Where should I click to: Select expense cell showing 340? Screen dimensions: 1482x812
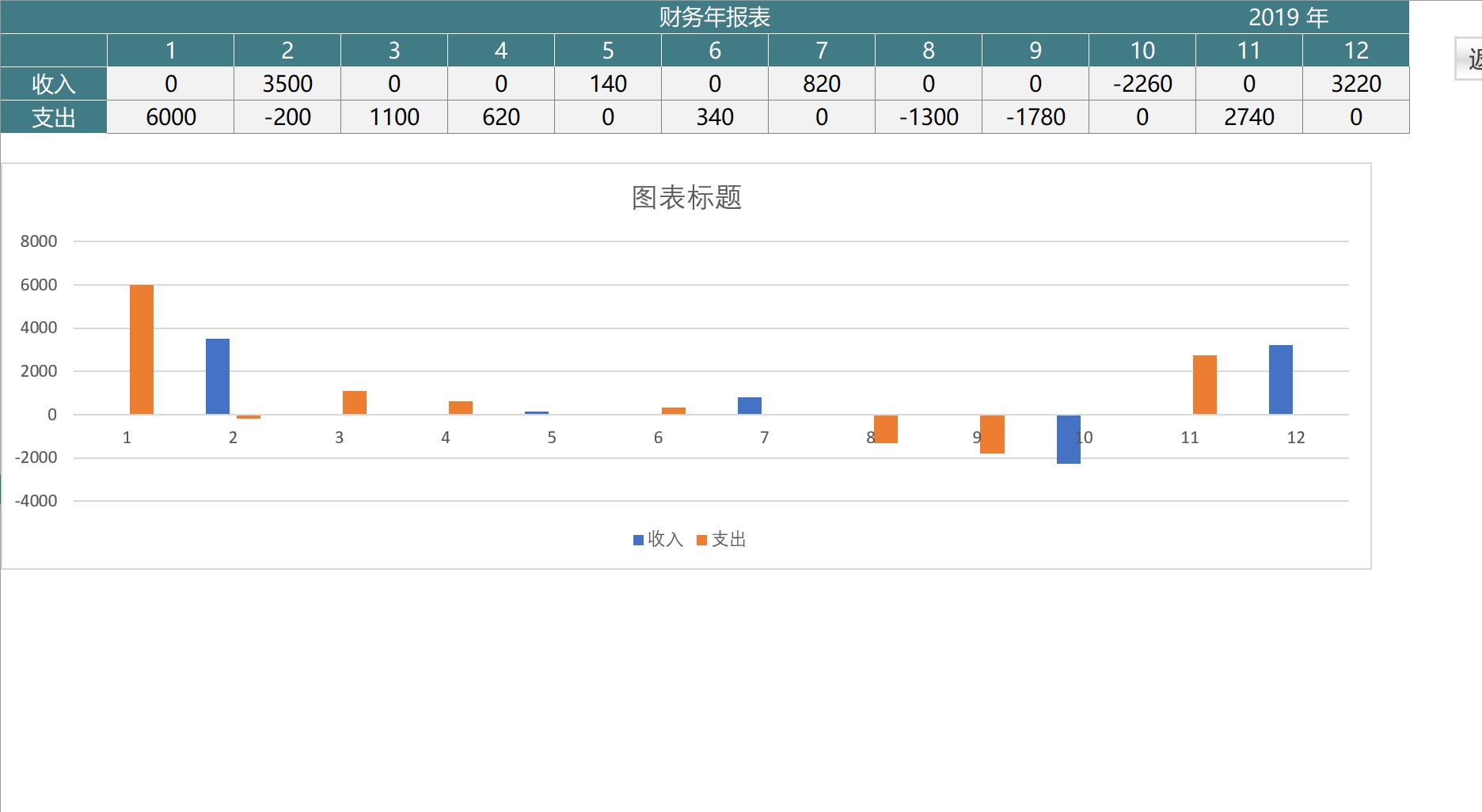715,117
